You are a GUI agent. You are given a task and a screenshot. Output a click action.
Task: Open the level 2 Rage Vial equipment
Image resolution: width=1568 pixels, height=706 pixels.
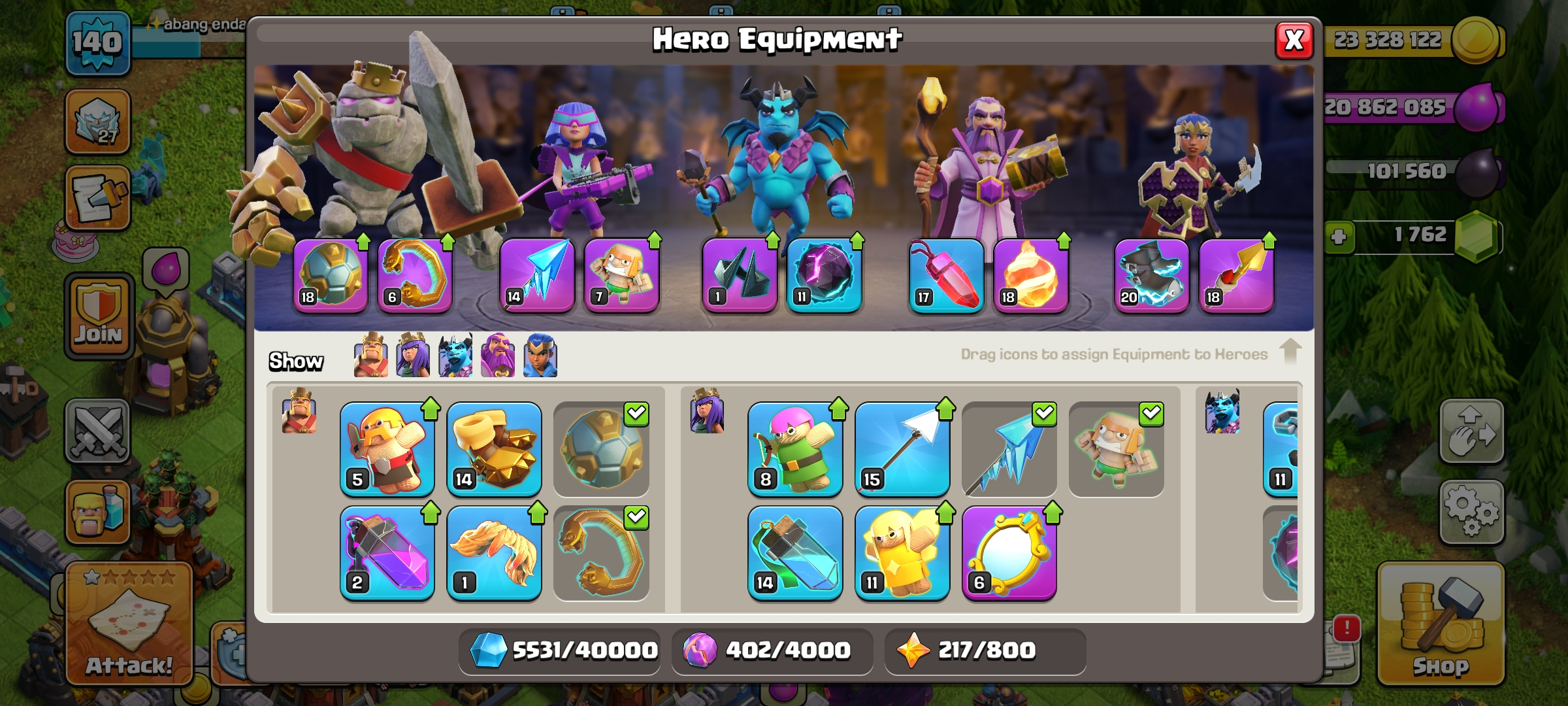(387, 553)
